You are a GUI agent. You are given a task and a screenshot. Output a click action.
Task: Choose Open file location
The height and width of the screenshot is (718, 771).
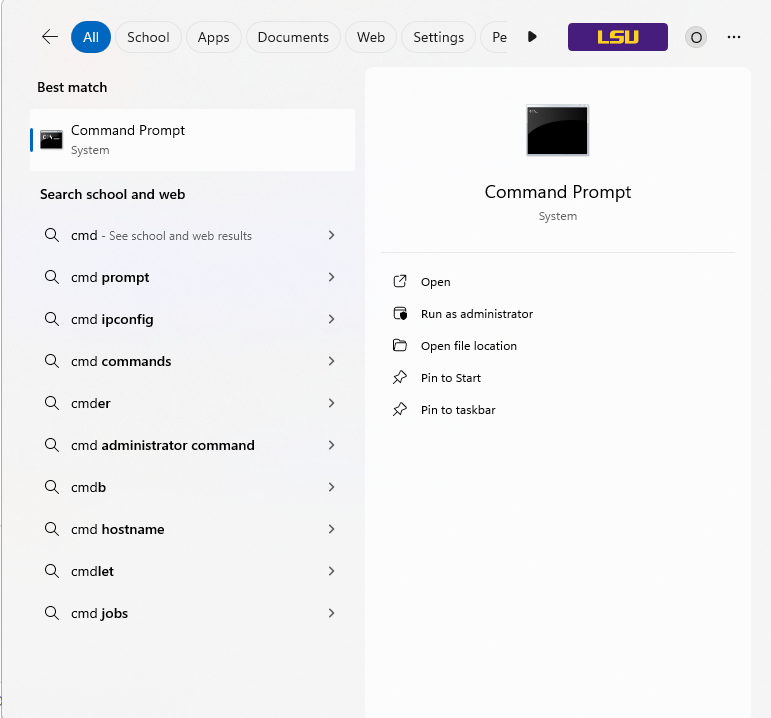coord(469,346)
